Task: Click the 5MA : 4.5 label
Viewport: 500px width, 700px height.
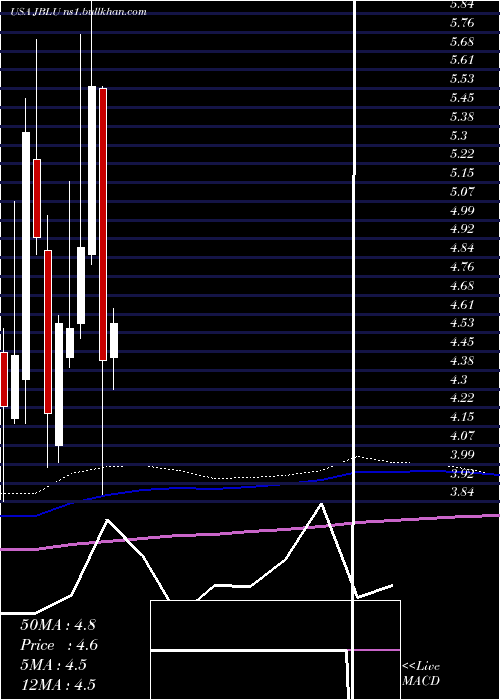Action: point(54,665)
